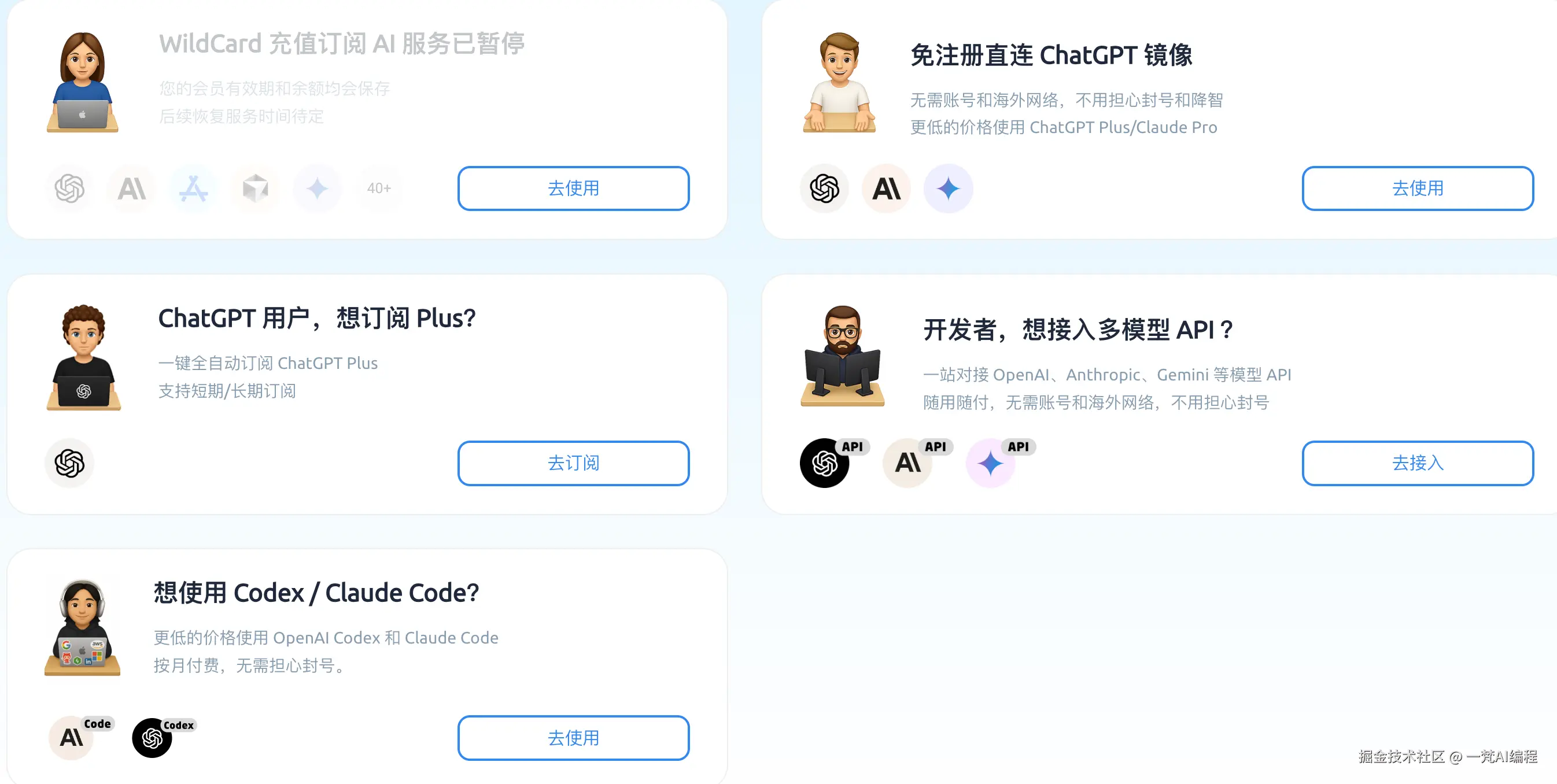The width and height of the screenshot is (1557, 784).
Task: Click 去使用 button for Codex / Claude Code
Action: [573, 738]
